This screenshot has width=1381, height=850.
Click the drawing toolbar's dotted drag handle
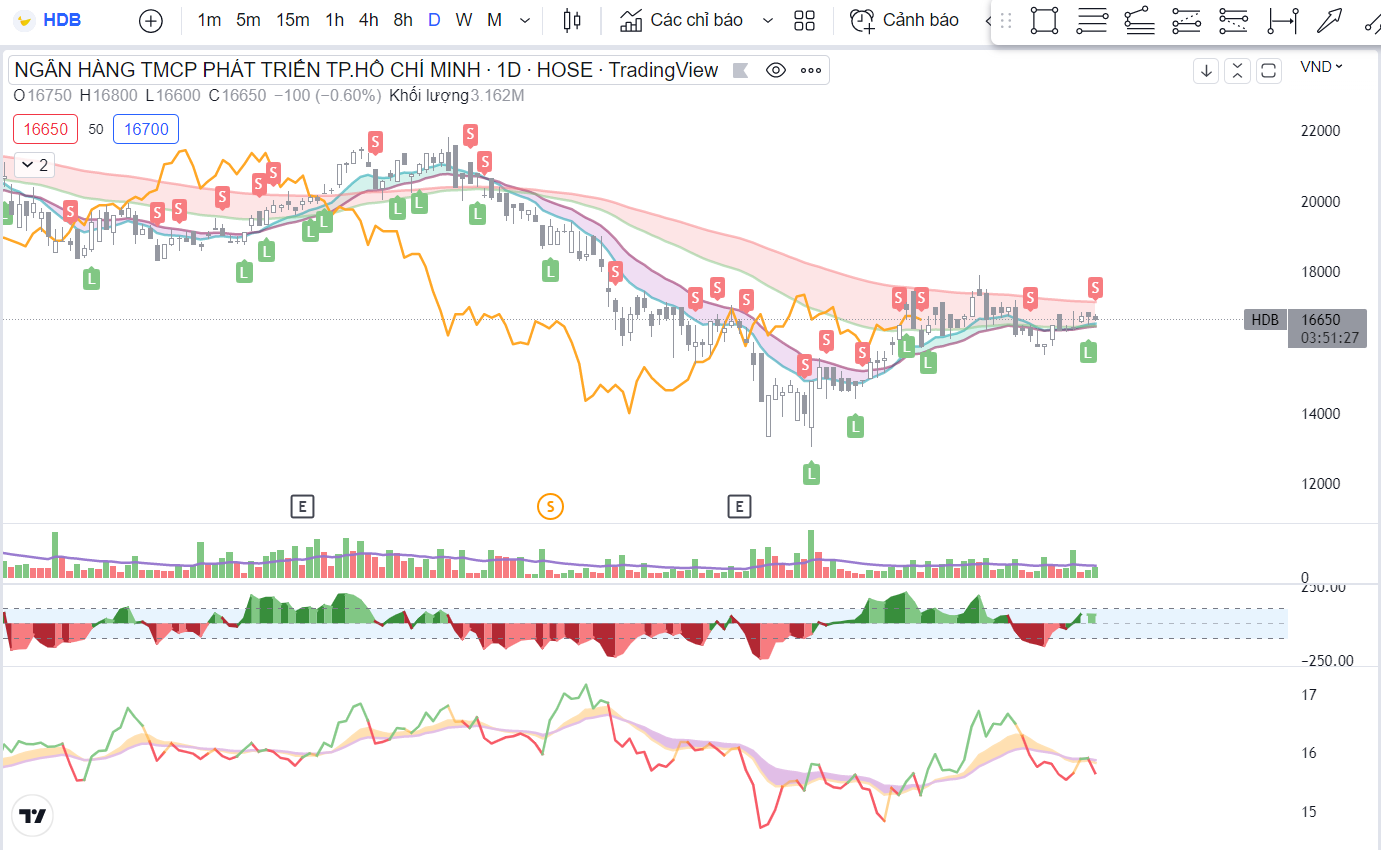coord(1006,20)
